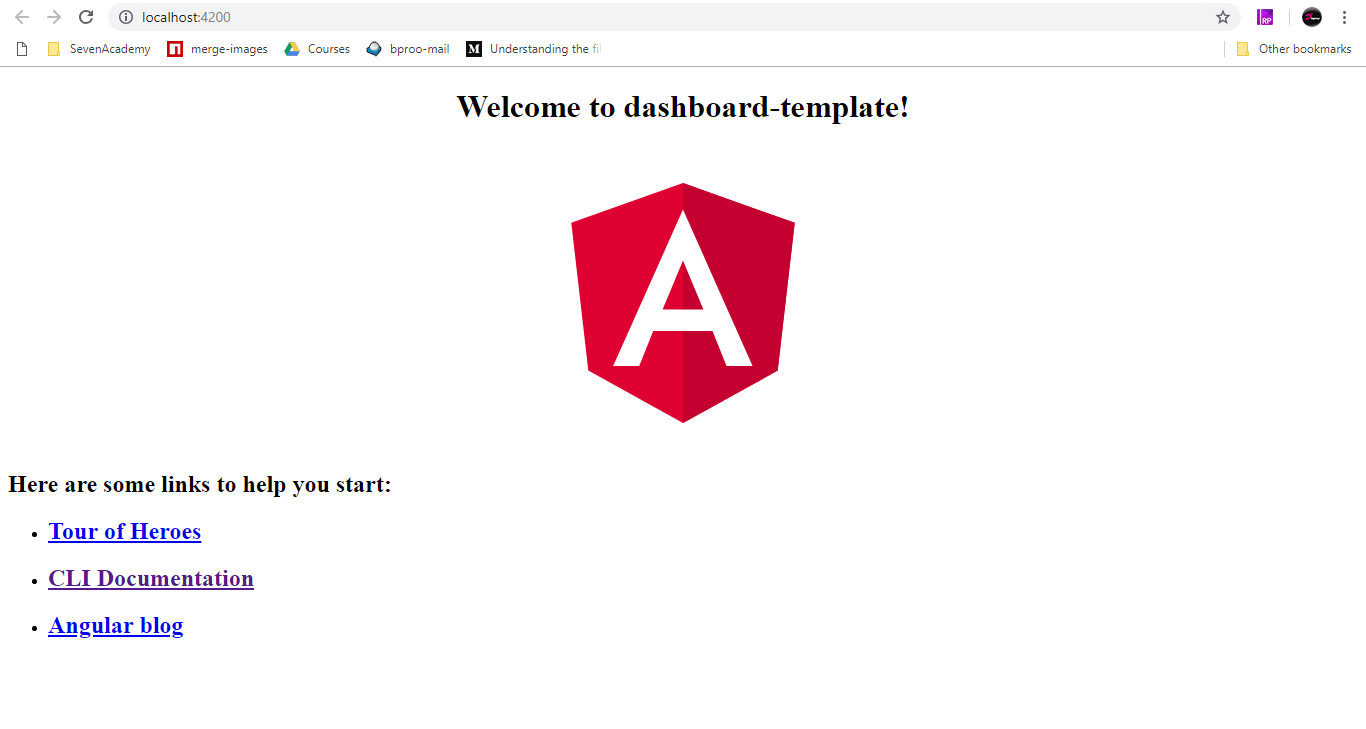Expand the SevenAcademy bookmarks folder
1366x729 pixels.
coord(99,49)
